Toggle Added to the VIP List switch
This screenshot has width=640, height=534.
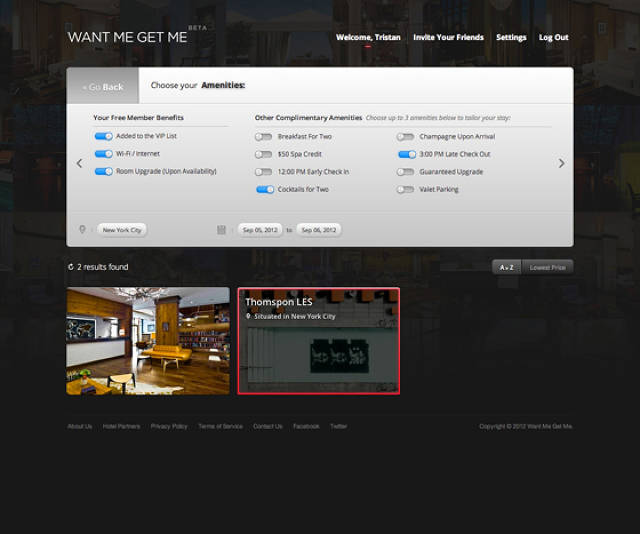(104, 136)
